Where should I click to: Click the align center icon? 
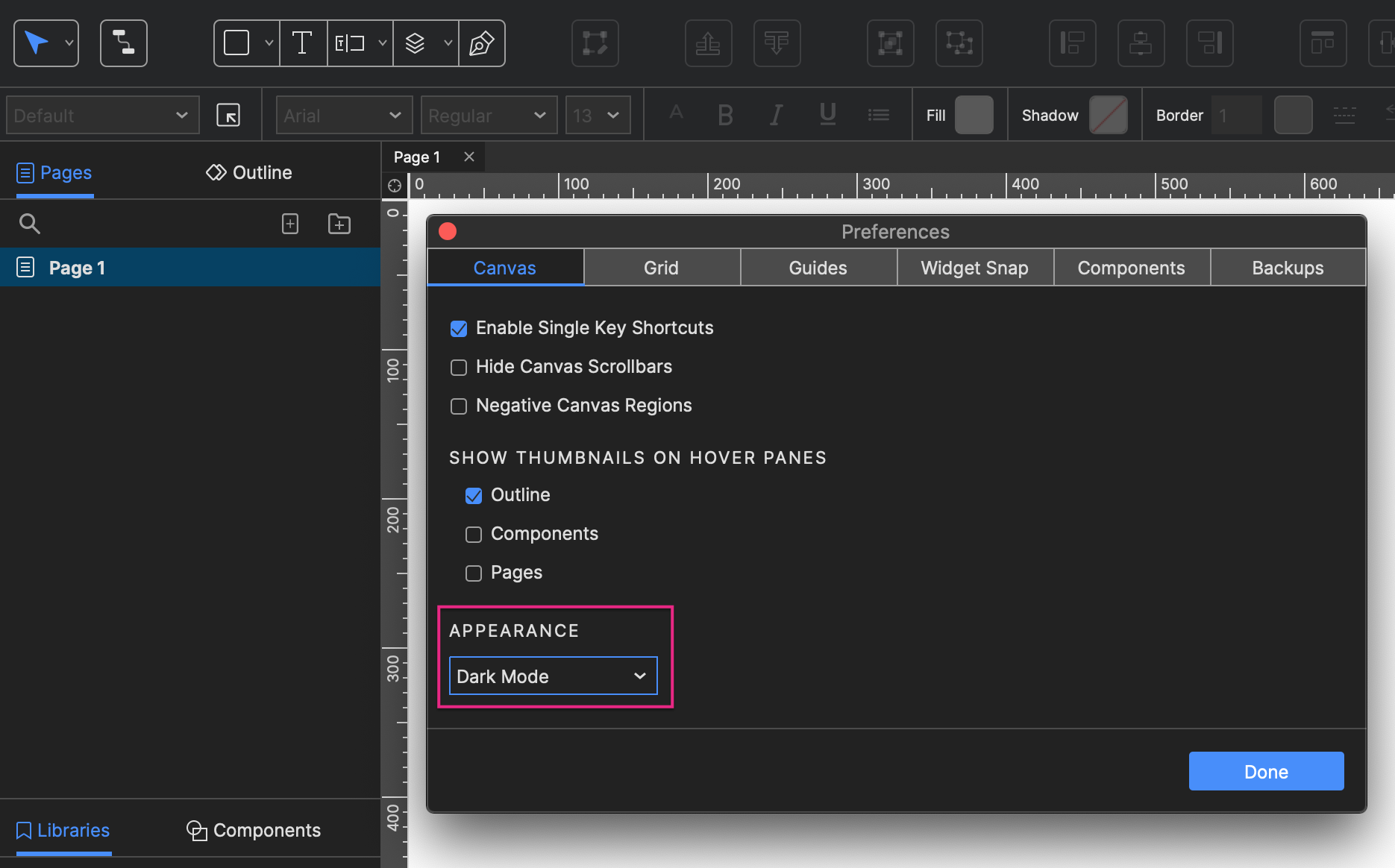[x=1141, y=43]
